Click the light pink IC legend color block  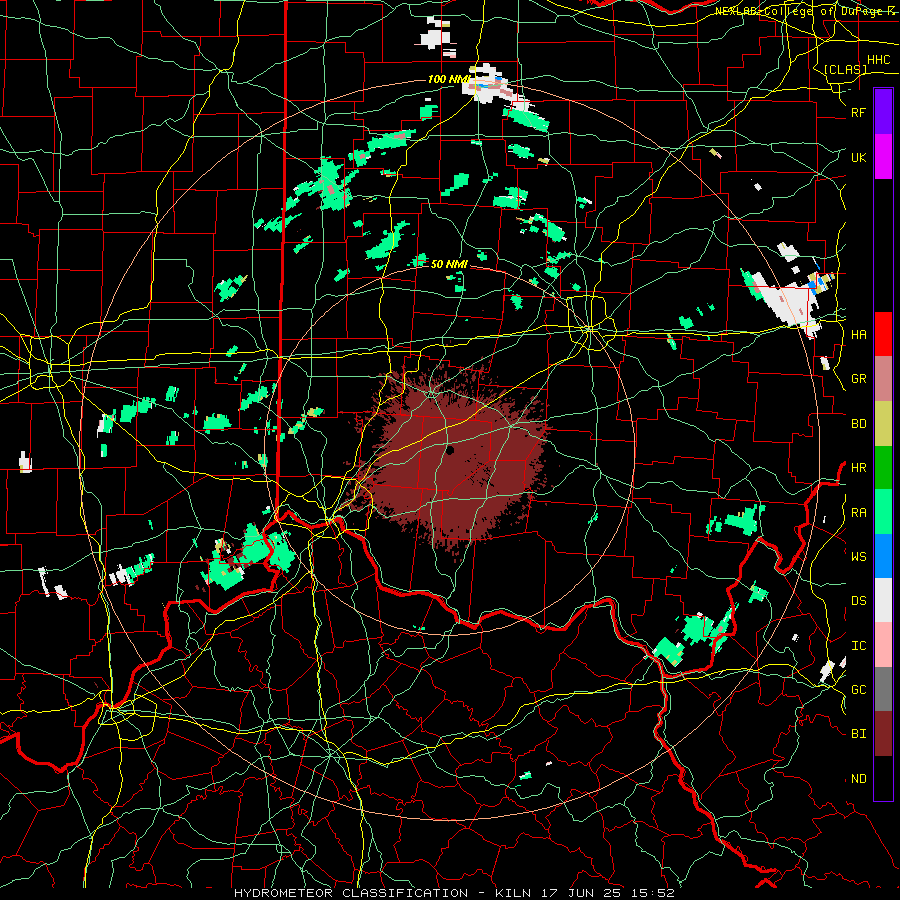pos(883,645)
